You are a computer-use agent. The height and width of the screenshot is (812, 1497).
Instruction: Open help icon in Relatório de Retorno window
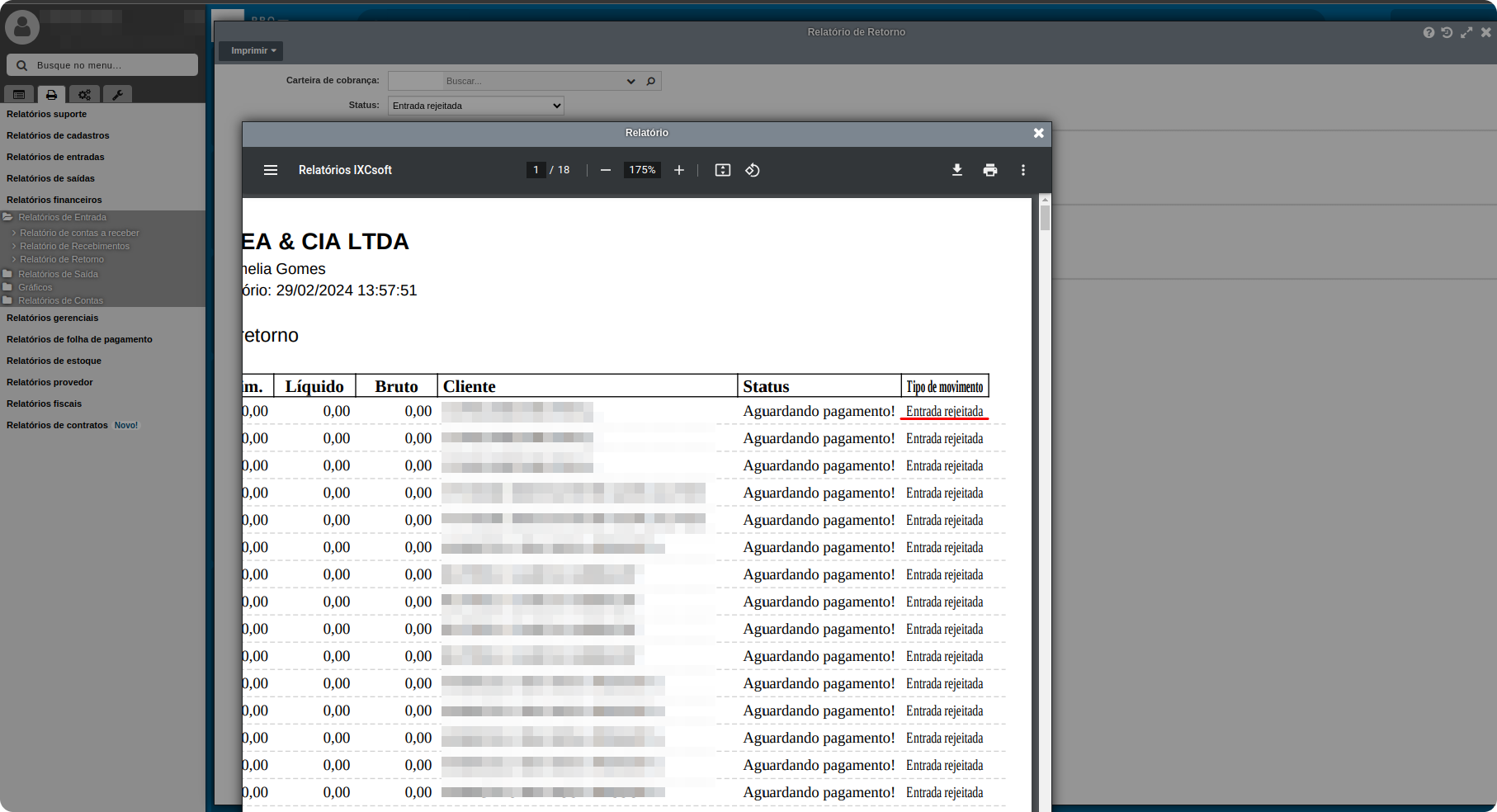tap(1429, 32)
